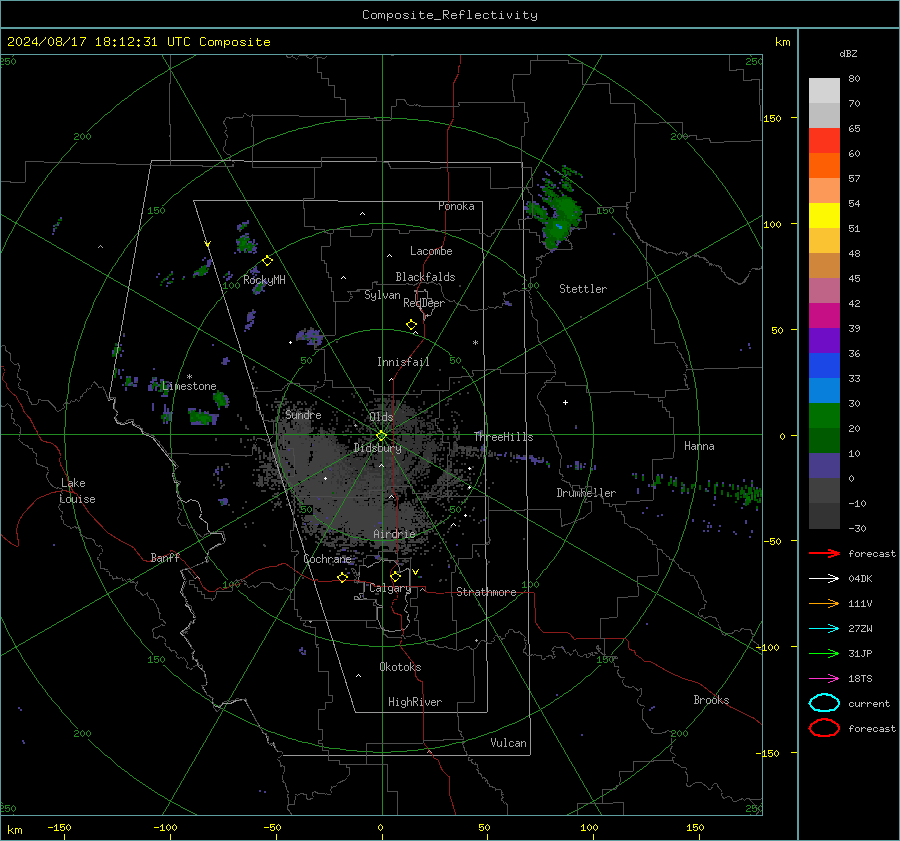Click the magenta 18TS arrow icon
The width and height of the screenshot is (900, 841).
(x=824, y=679)
